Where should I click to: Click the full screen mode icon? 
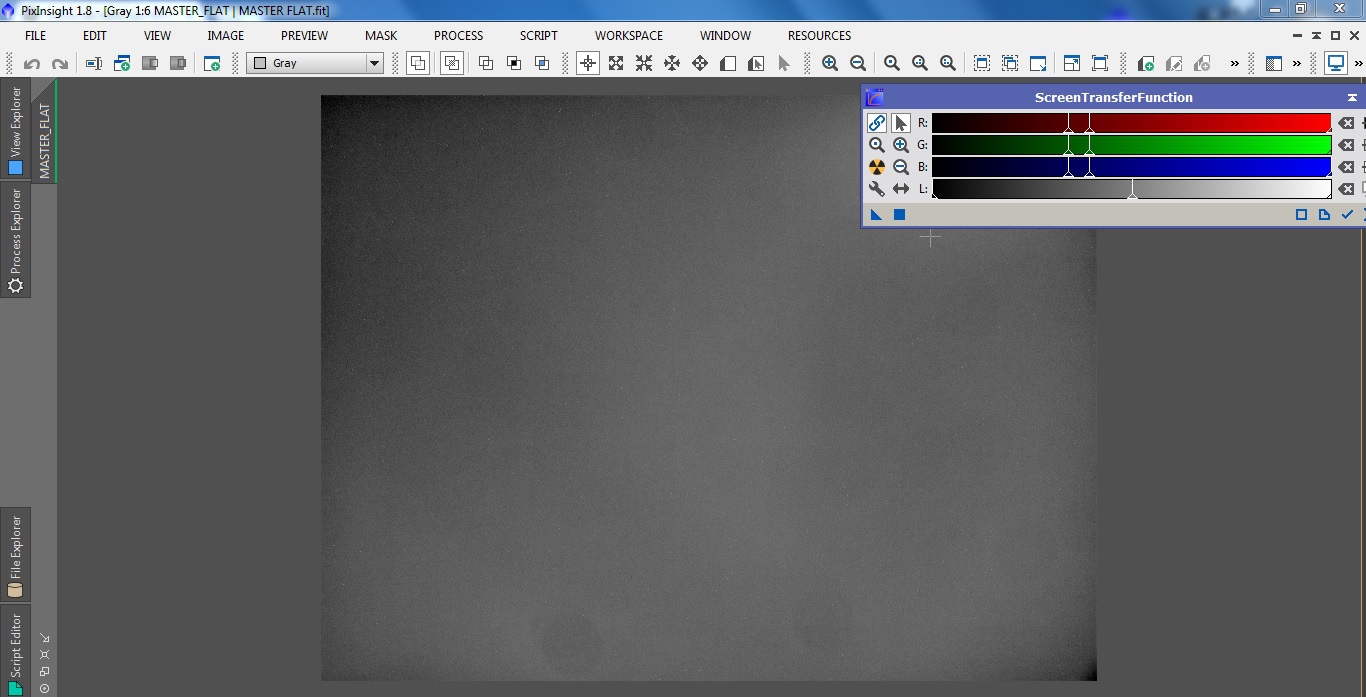pyautogui.click(x=1100, y=63)
